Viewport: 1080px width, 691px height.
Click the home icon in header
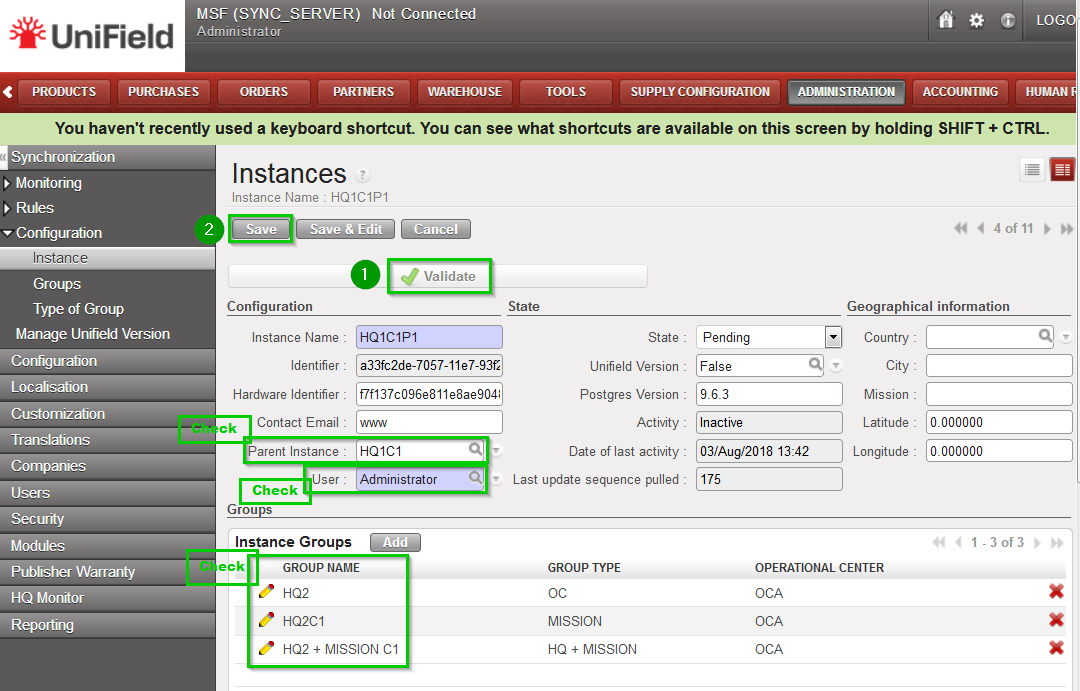click(946, 20)
